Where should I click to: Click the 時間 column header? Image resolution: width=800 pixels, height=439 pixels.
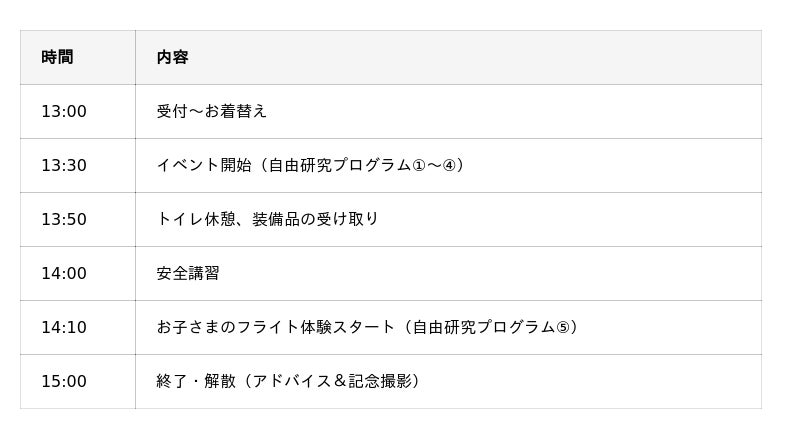pos(57,57)
